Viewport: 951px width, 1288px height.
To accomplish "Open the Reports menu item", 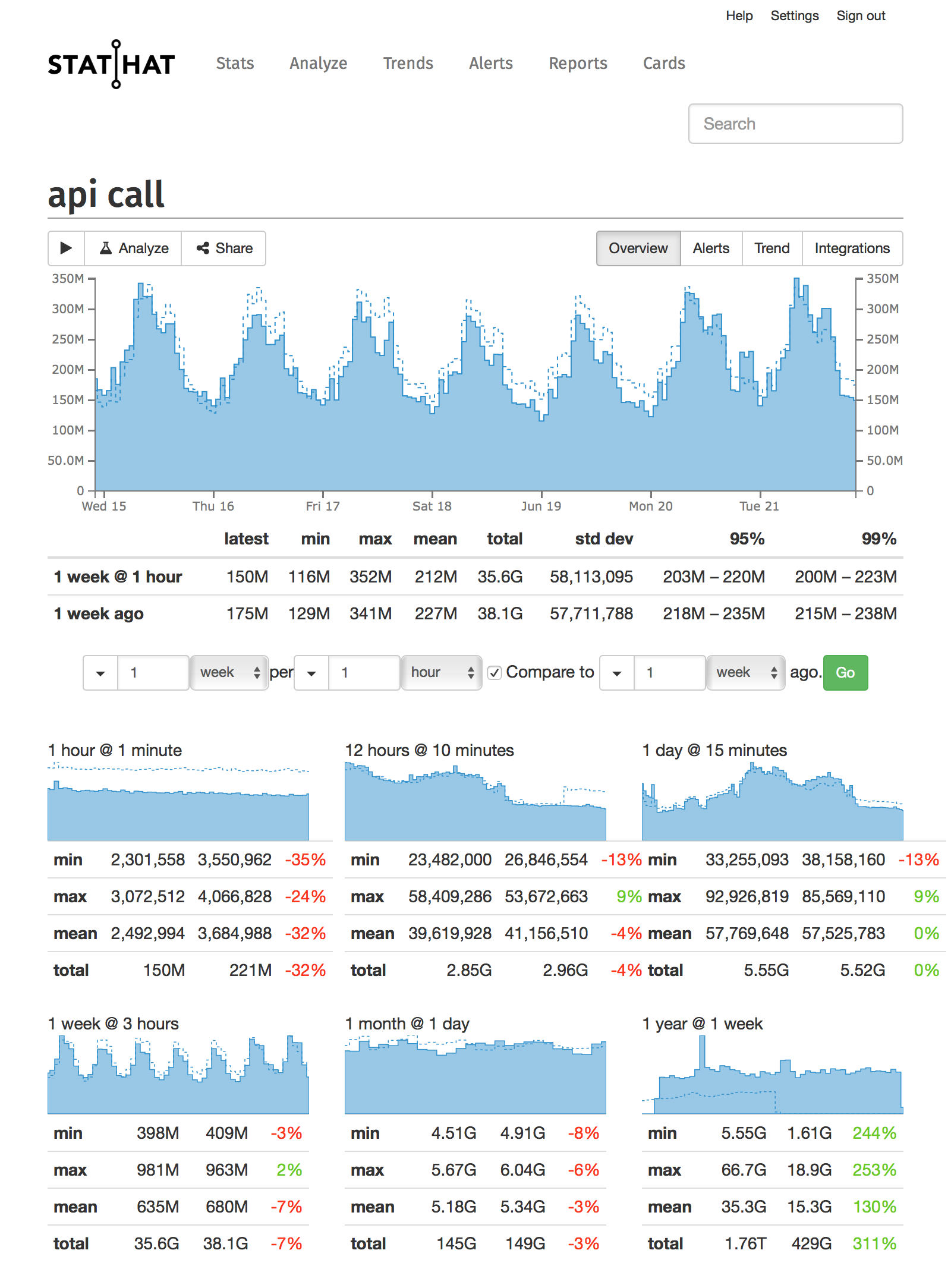I will [x=578, y=64].
